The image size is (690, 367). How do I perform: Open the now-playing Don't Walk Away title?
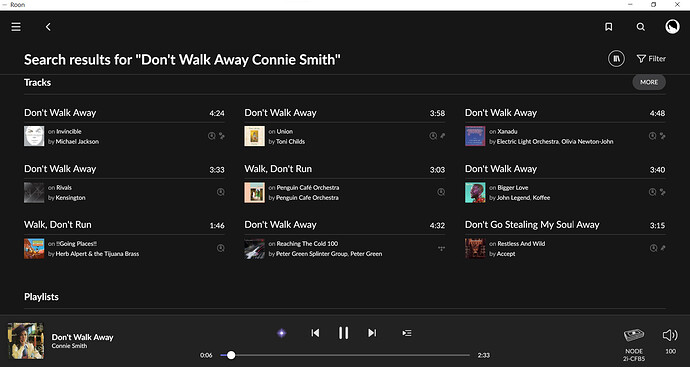pos(82,337)
